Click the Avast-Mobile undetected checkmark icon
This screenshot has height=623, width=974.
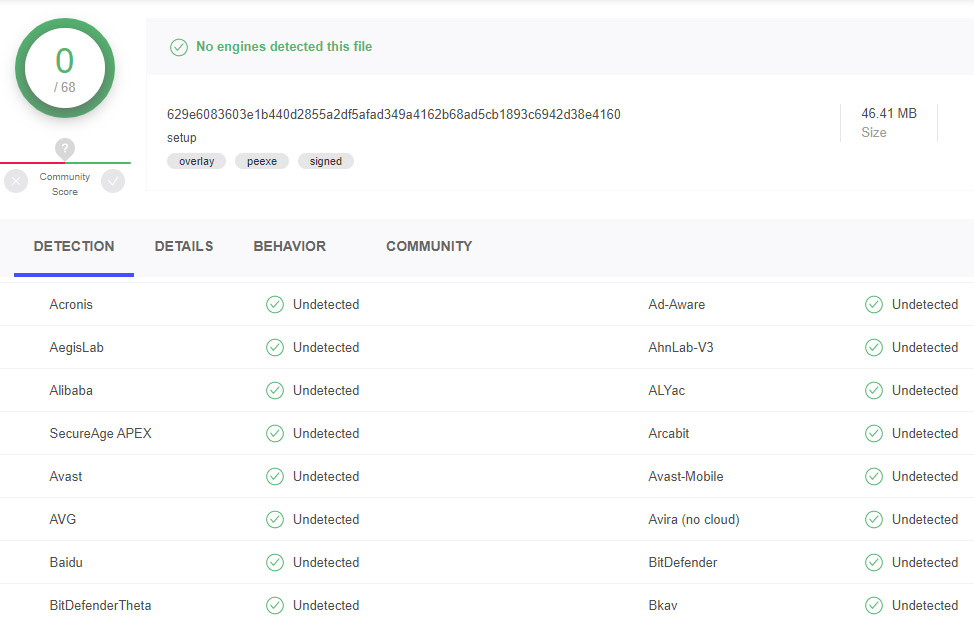point(874,477)
